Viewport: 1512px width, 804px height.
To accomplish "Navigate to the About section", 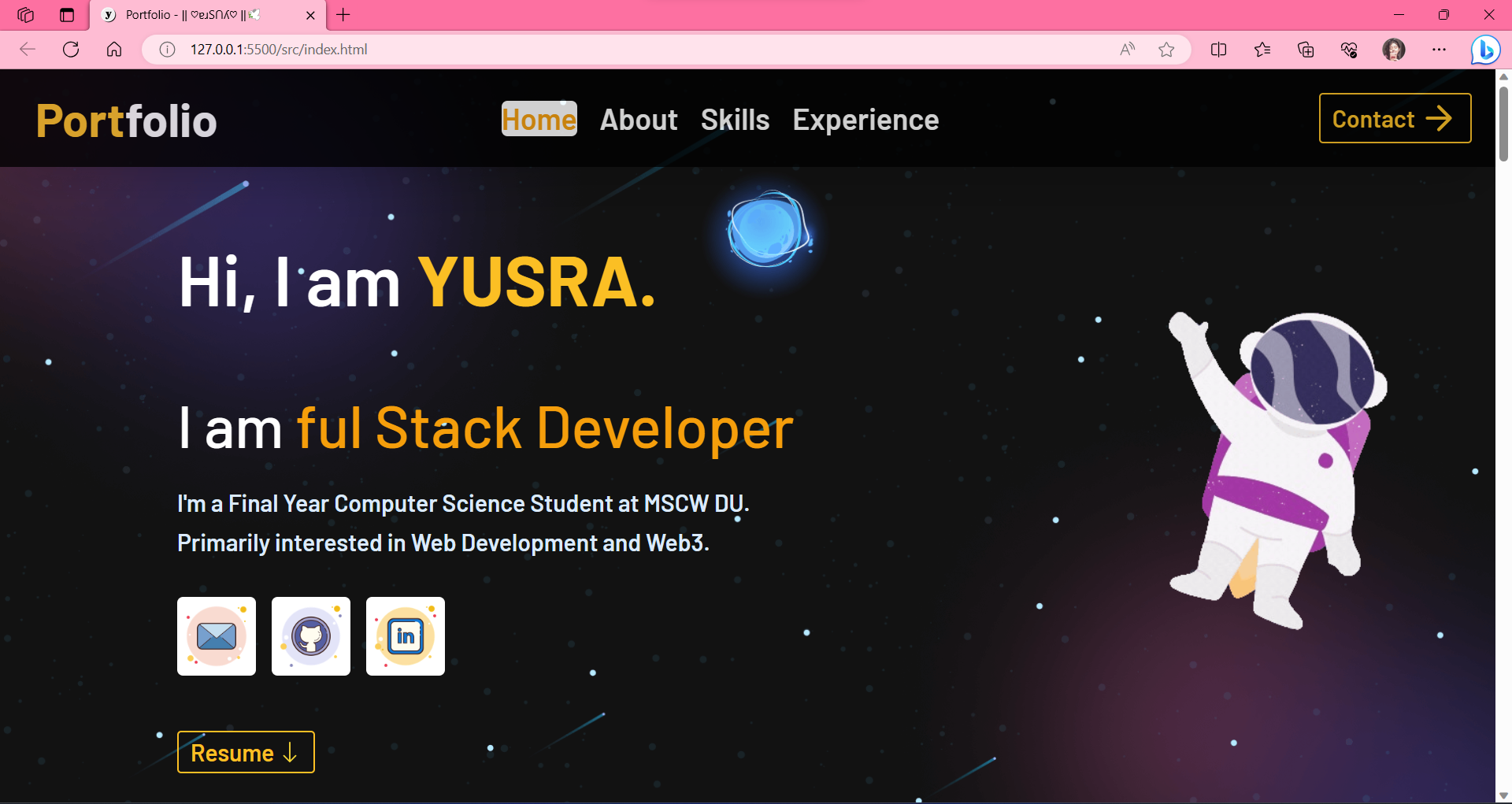I will tap(639, 120).
